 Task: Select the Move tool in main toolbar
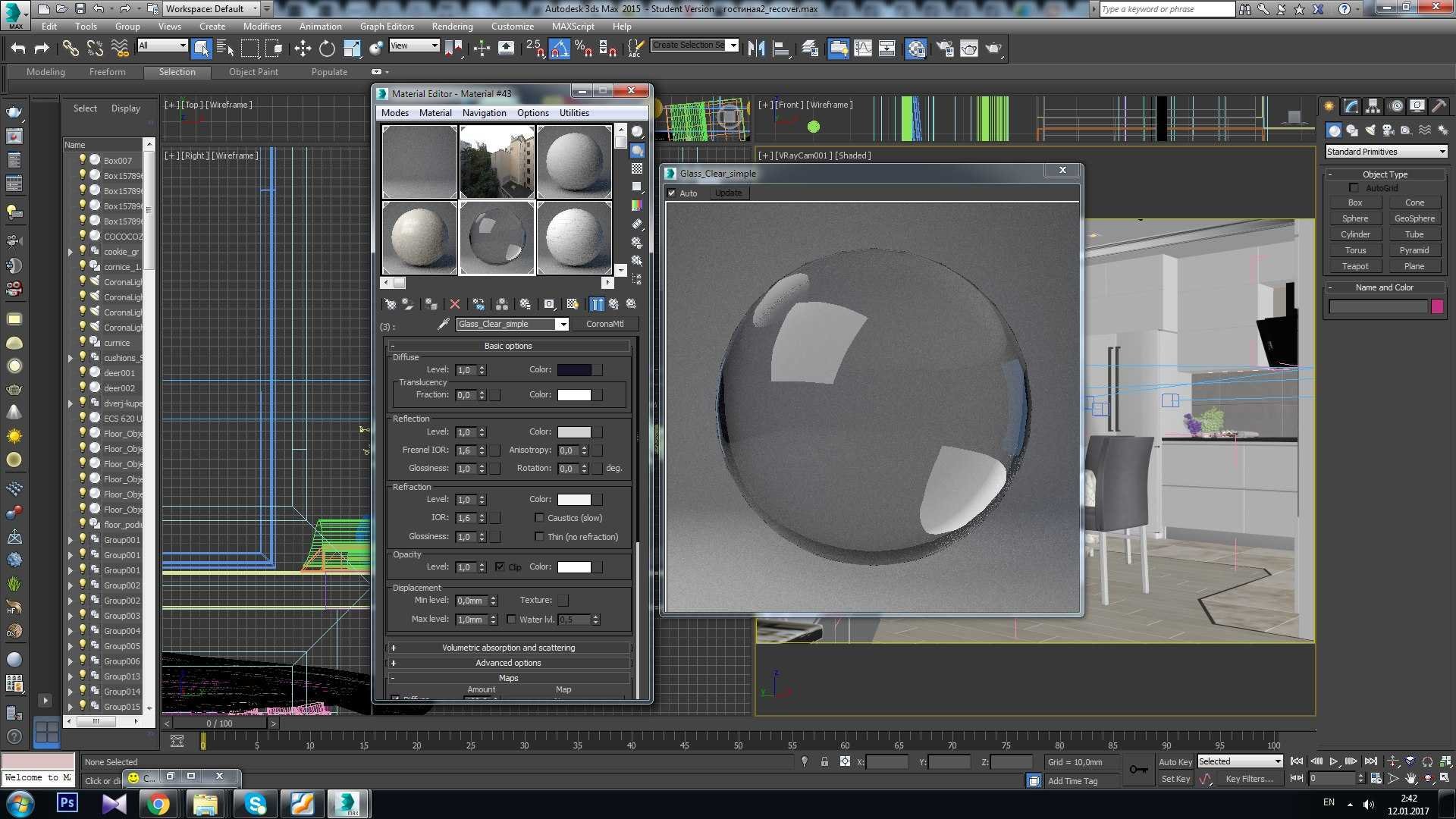click(x=303, y=49)
